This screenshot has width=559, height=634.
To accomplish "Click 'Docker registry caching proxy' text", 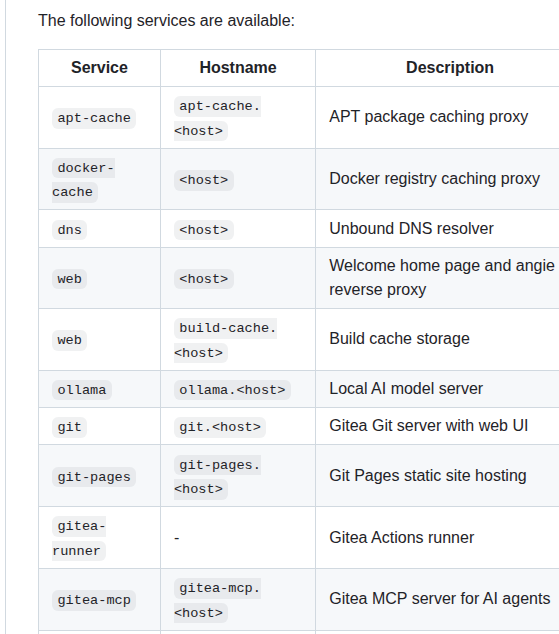I will pos(435,179).
